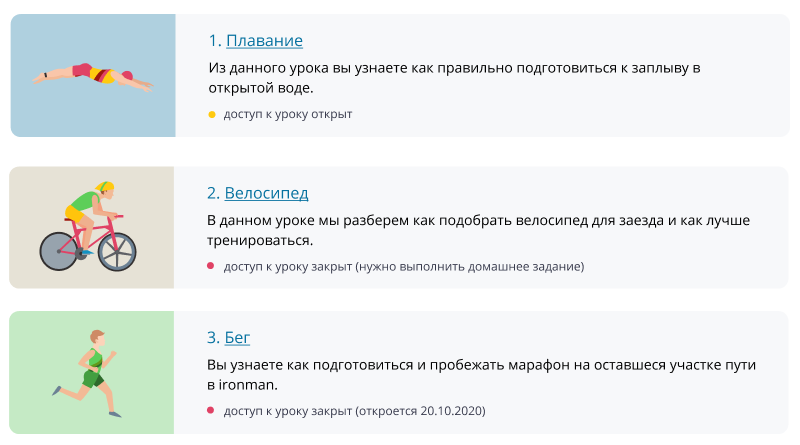Click the bicycle lesson description text
This screenshot has width=800, height=445.
point(479,230)
